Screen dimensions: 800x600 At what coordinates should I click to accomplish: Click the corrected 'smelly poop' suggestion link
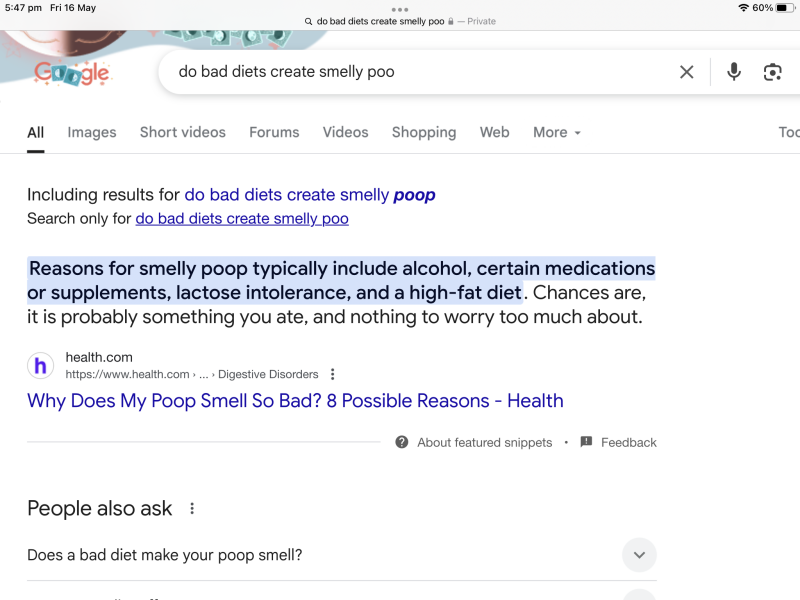click(310, 194)
